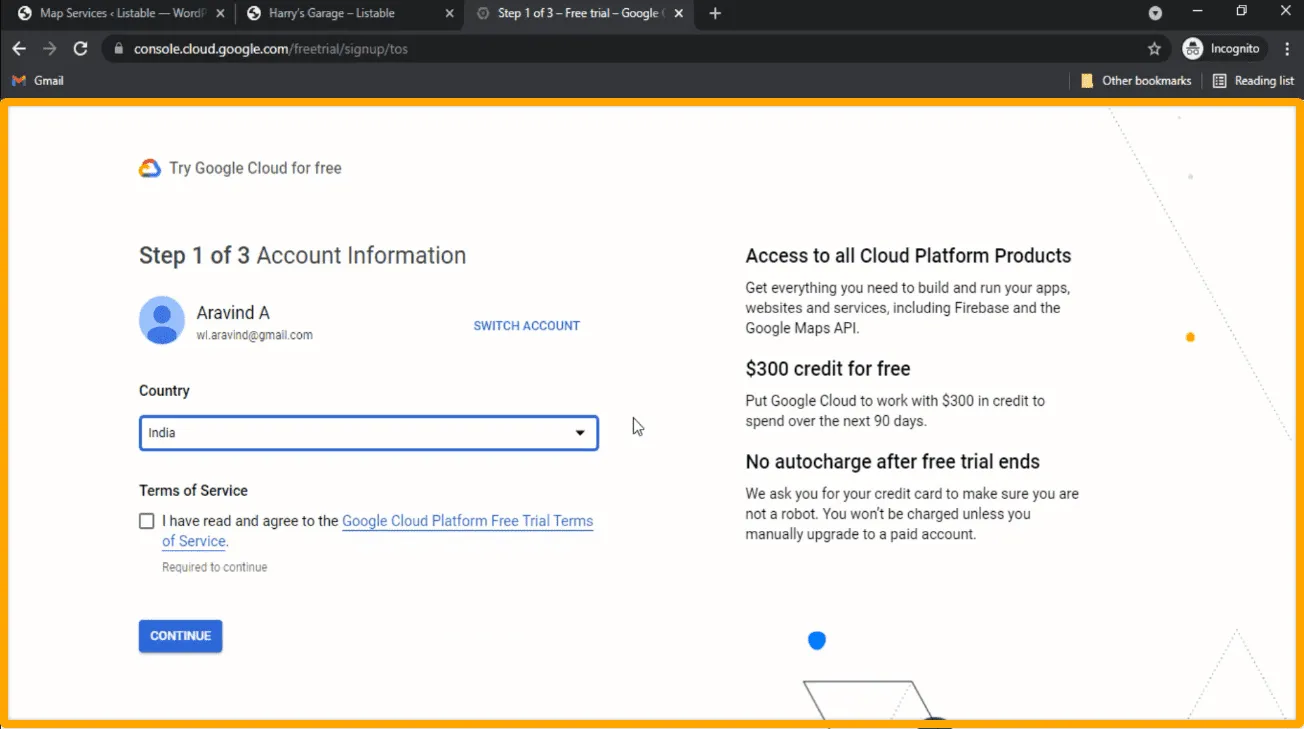
Task: Open the tab search dropdown arrow
Action: pyautogui.click(x=1155, y=14)
